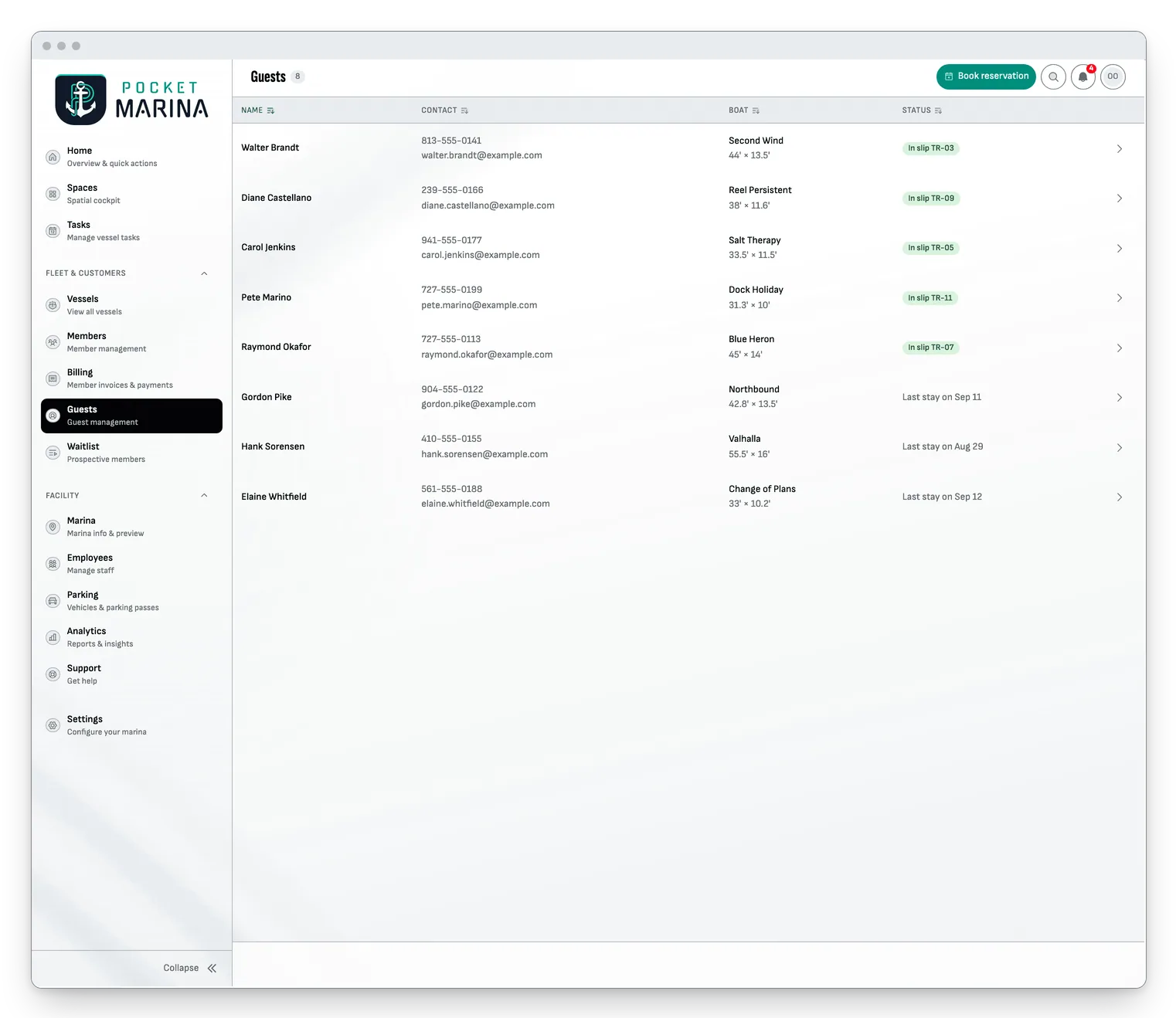The height and width of the screenshot is (1018, 1176).
Task: Click the Billing sidebar icon
Action: (53, 378)
